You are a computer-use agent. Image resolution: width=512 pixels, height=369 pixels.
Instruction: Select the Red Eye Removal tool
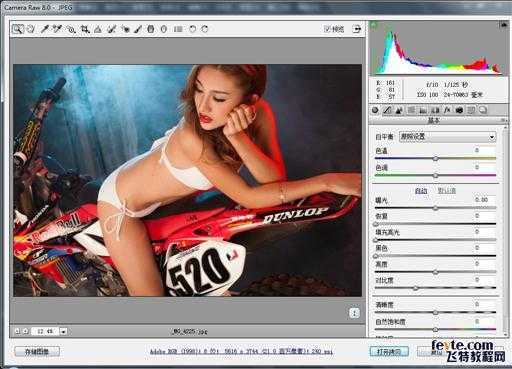point(126,29)
